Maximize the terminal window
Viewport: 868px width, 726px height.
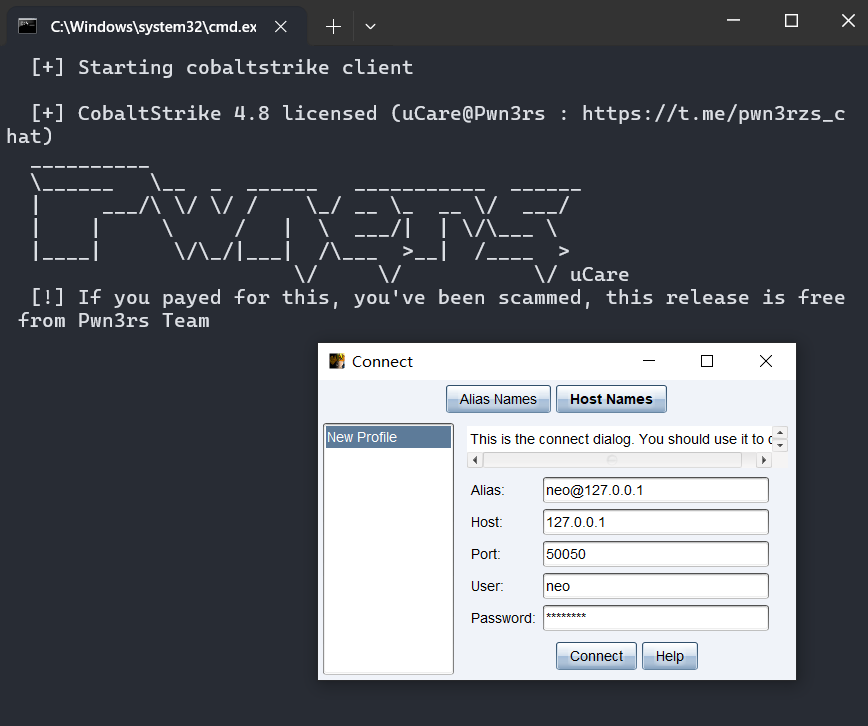click(792, 21)
